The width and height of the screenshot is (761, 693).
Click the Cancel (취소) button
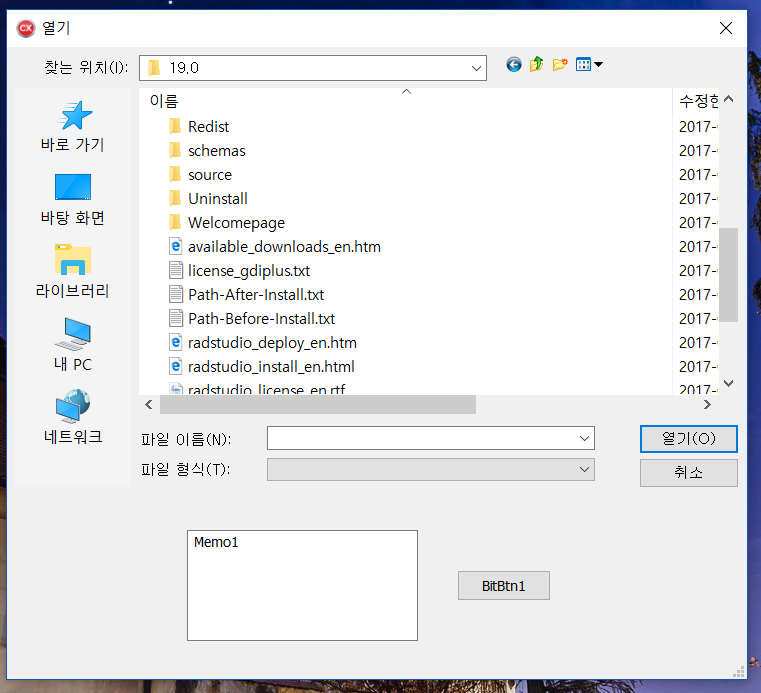click(688, 473)
